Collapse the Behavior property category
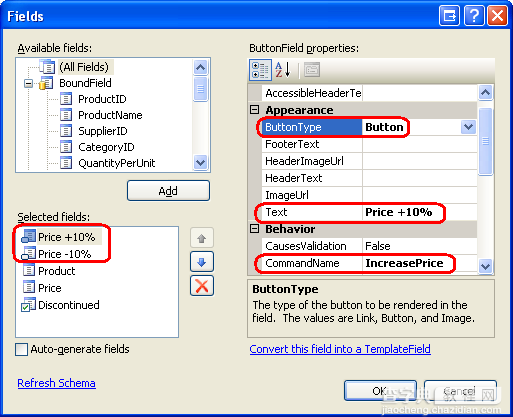Image resolution: width=513 pixels, height=417 pixels. pos(255,229)
